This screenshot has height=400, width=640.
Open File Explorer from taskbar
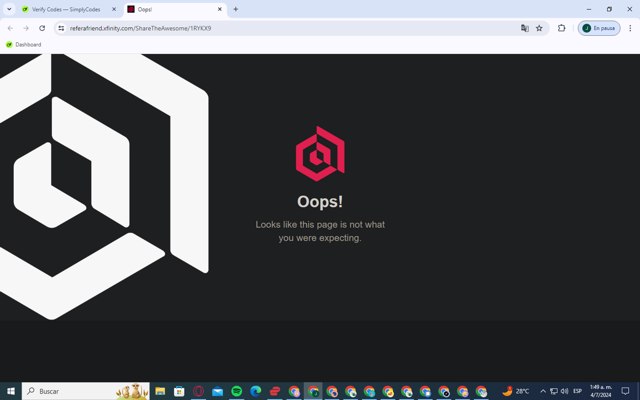coord(160,391)
